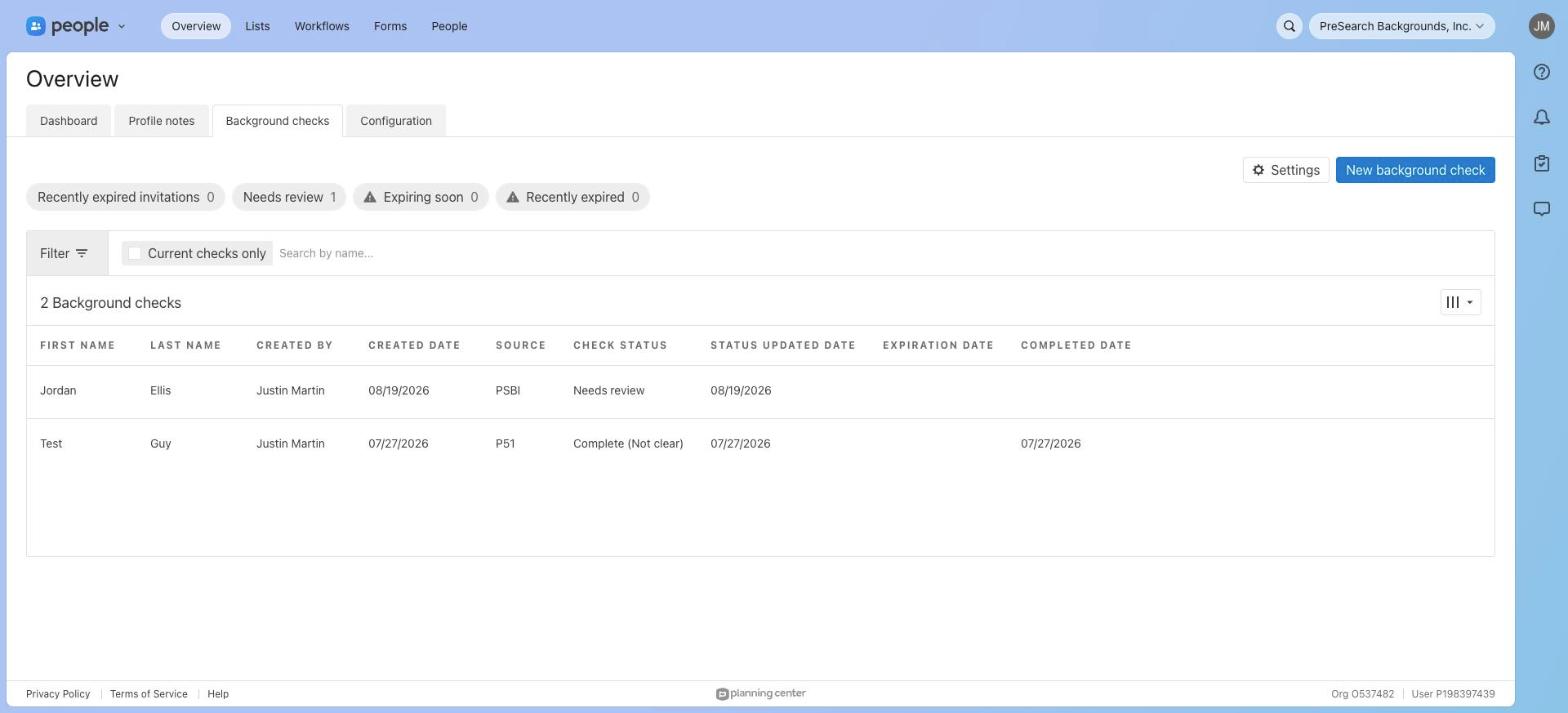1568x713 pixels.
Task: Click the Search by name field
Action: (880, 253)
